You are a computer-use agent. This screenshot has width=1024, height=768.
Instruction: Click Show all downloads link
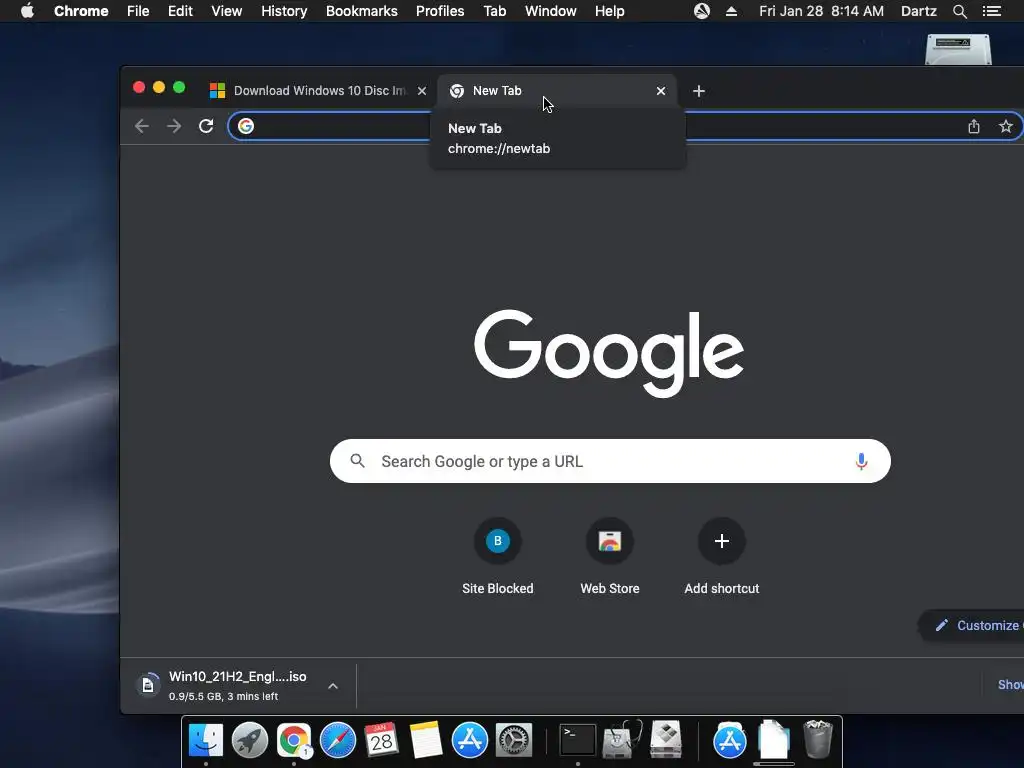1010,684
